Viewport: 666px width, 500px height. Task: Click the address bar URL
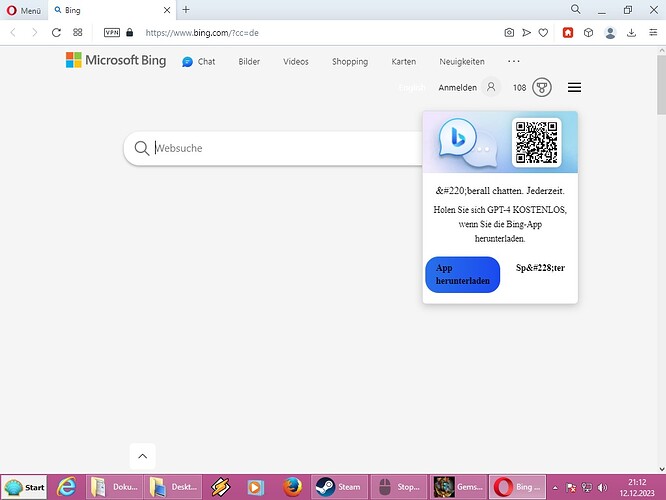(x=202, y=33)
